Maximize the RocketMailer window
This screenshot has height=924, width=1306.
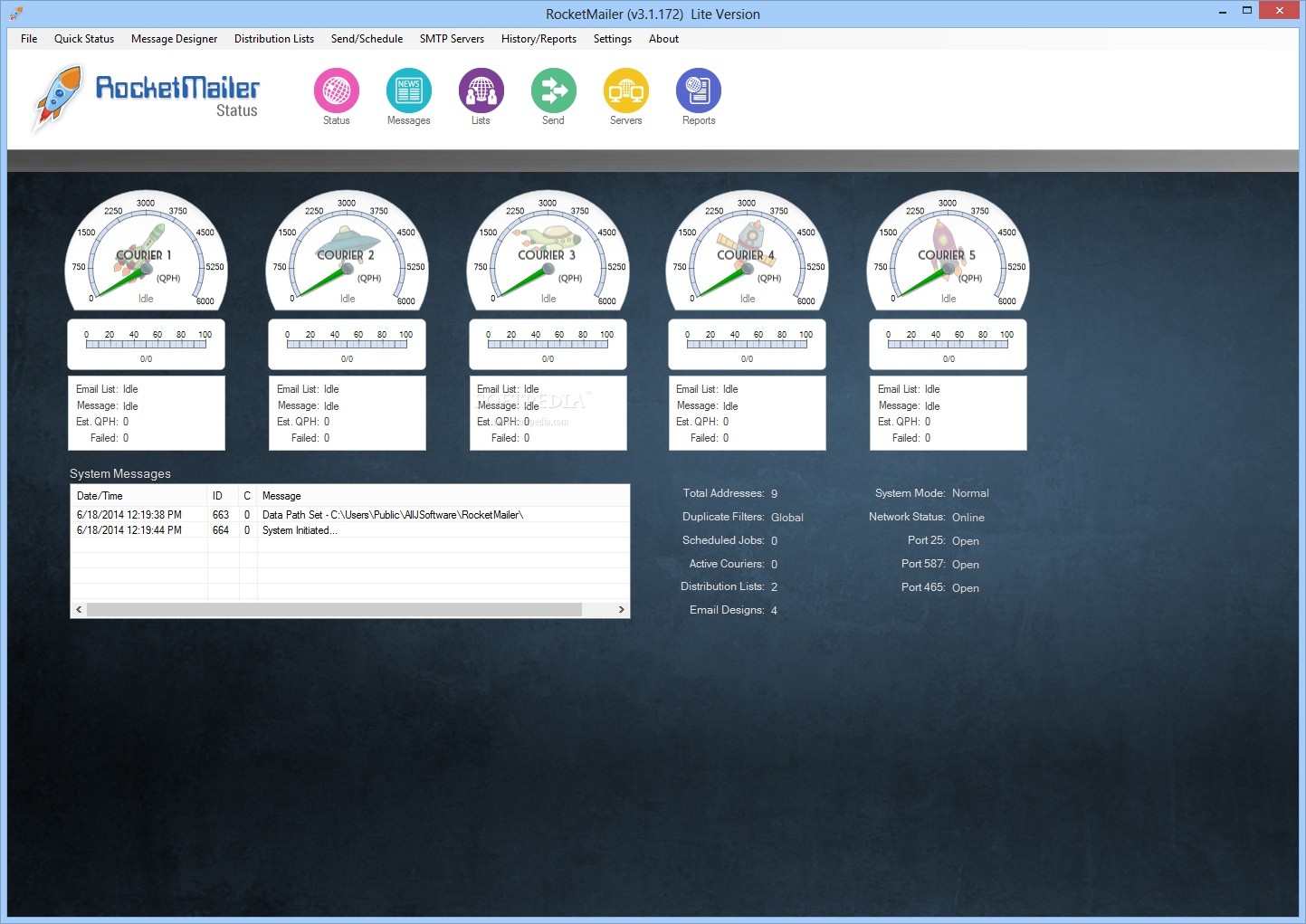(1247, 11)
